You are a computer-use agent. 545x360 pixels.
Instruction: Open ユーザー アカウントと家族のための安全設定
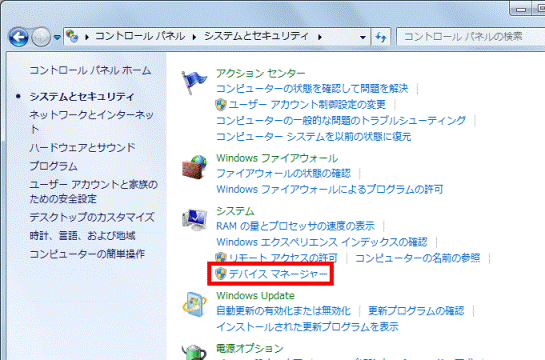pos(93,191)
